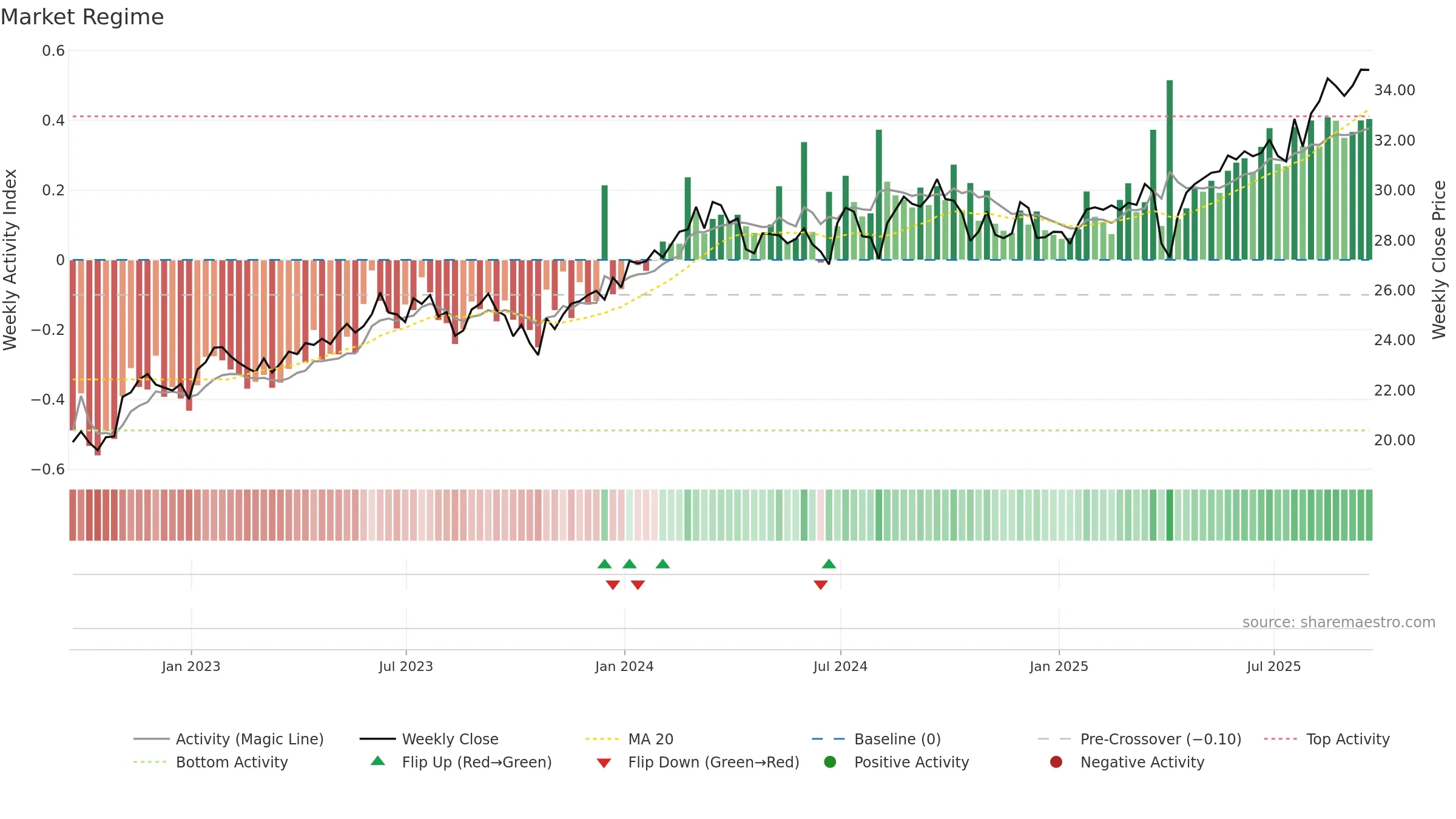Click the Baseline (0) legend entry
This screenshot has width=1456, height=819.
pos(876,739)
